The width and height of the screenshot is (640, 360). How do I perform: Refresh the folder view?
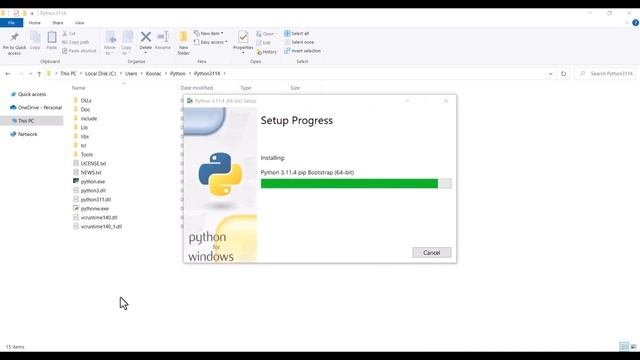coord(563,73)
